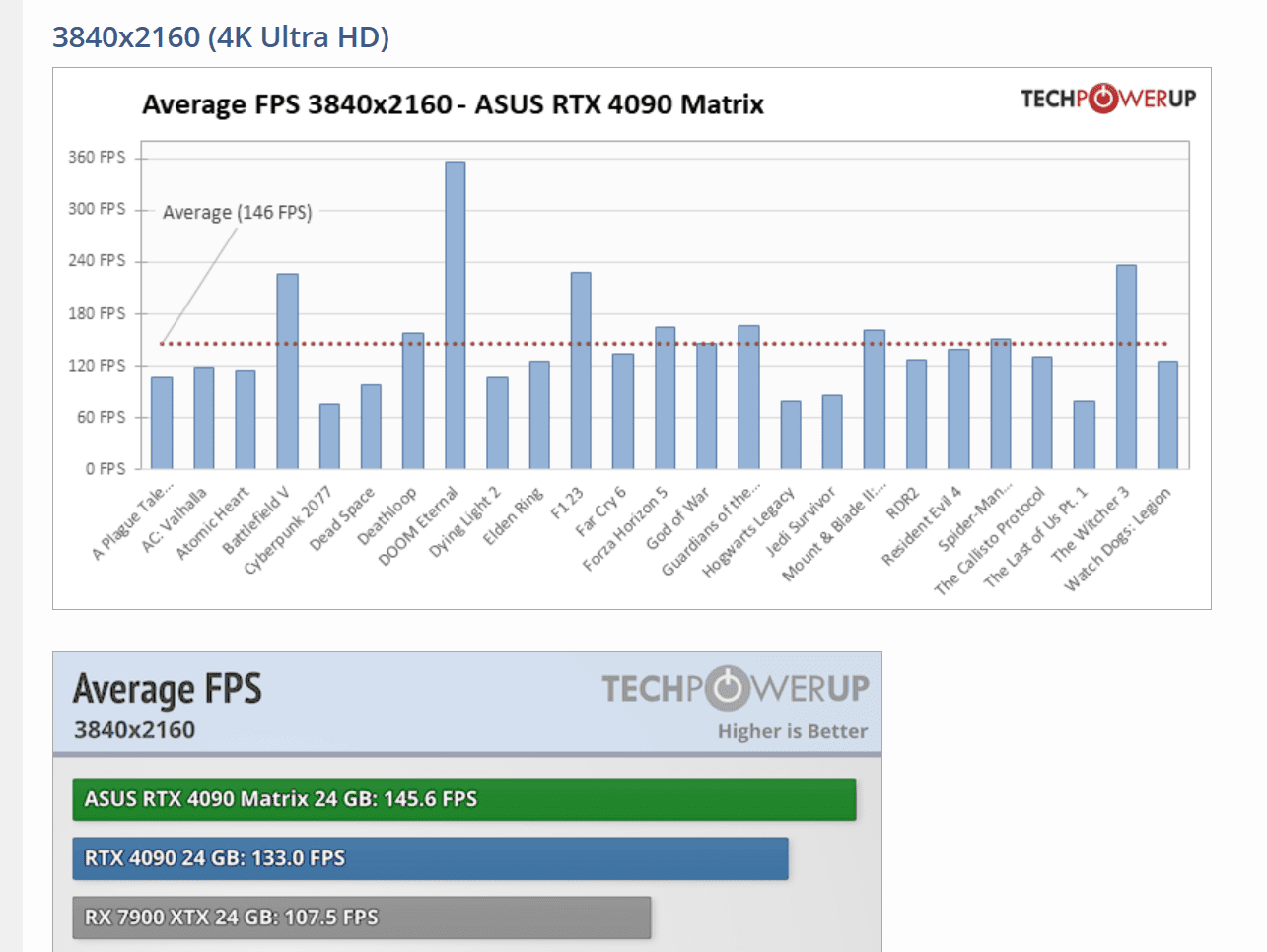Screen dimensions: 1267x952
Task: Click the "Jedi Survivor" game label
Action: pos(801,521)
